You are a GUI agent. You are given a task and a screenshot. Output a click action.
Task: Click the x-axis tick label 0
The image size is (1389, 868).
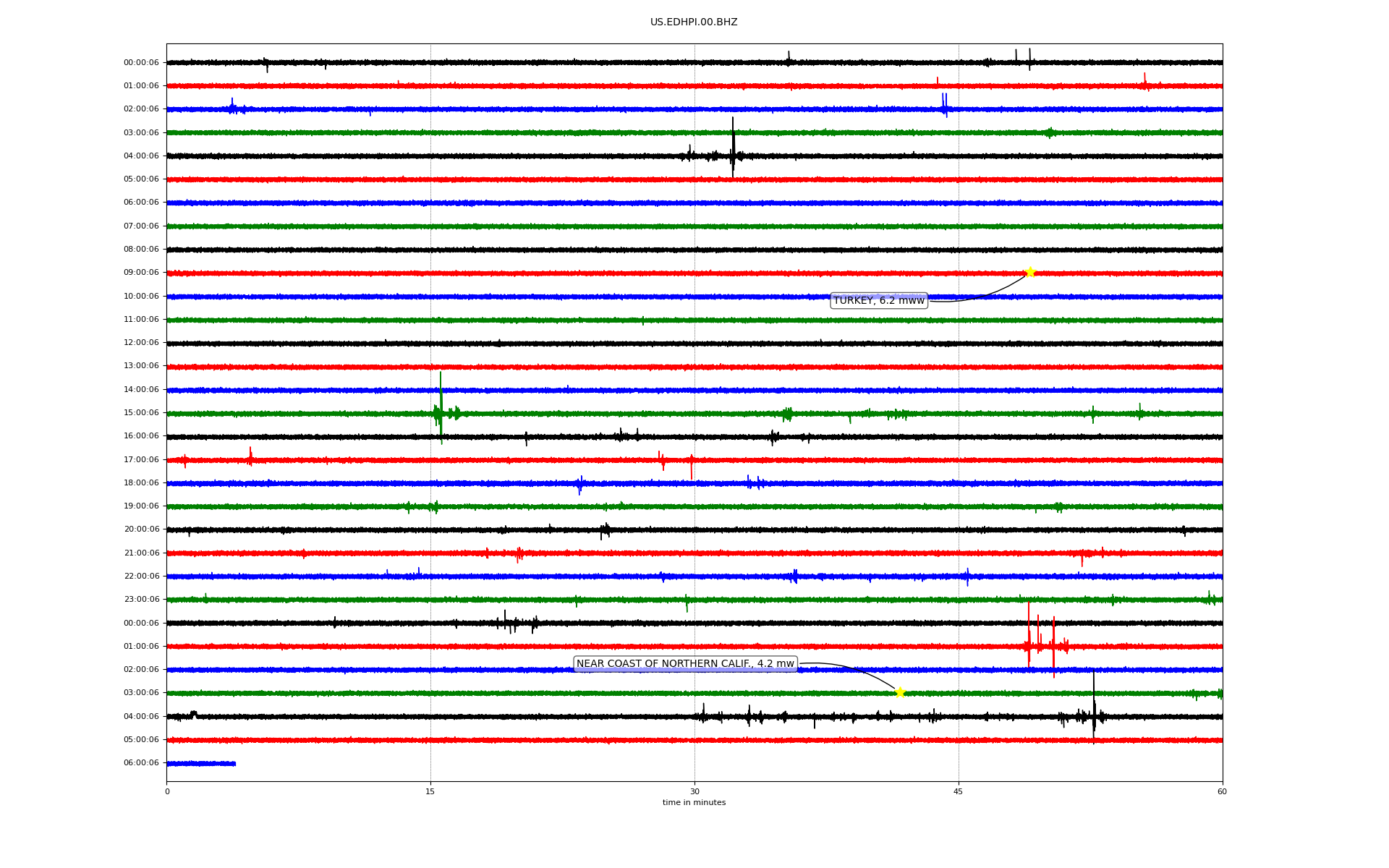point(167,791)
